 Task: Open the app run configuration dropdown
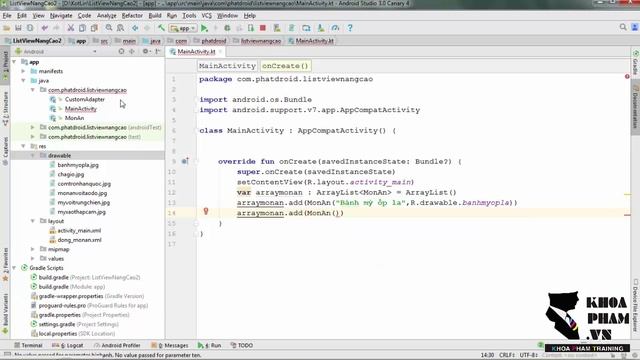point(183,28)
